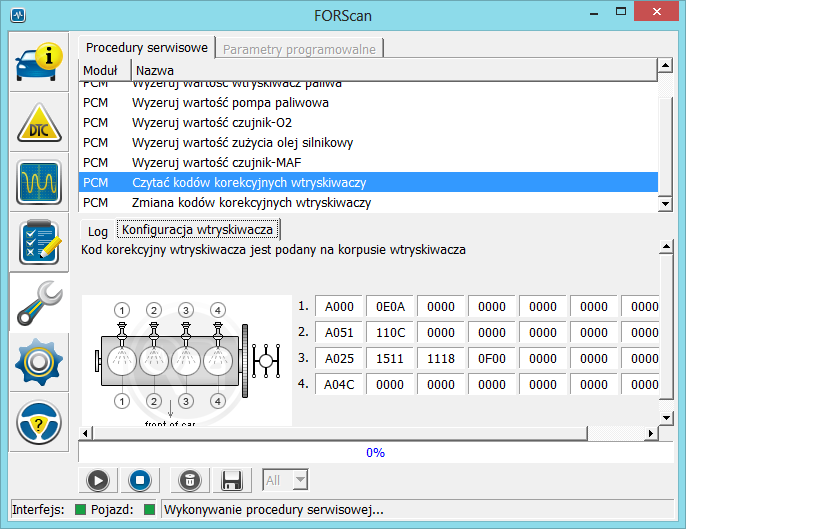This screenshot has width=819, height=529.
Task: Open the DTC trouble codes section
Action: tap(40, 121)
